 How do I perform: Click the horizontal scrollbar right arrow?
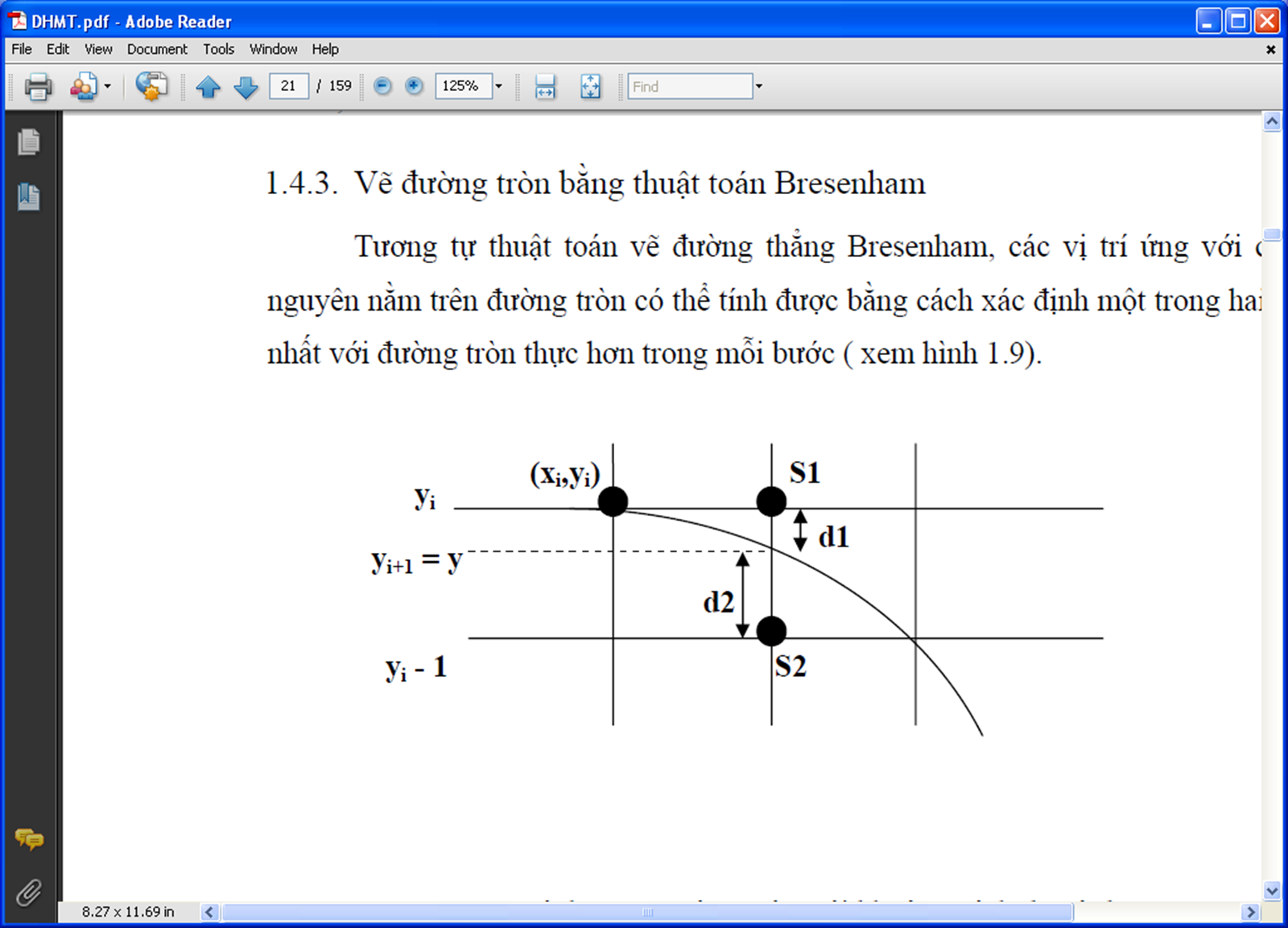click(1250, 912)
